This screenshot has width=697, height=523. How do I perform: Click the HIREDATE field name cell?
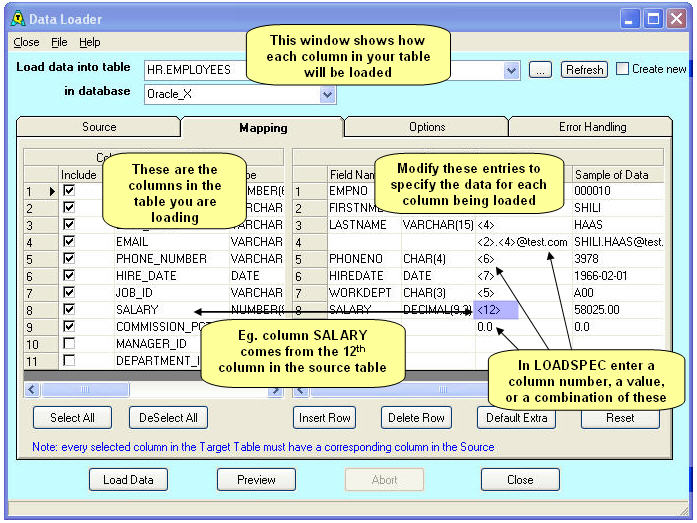click(364, 276)
